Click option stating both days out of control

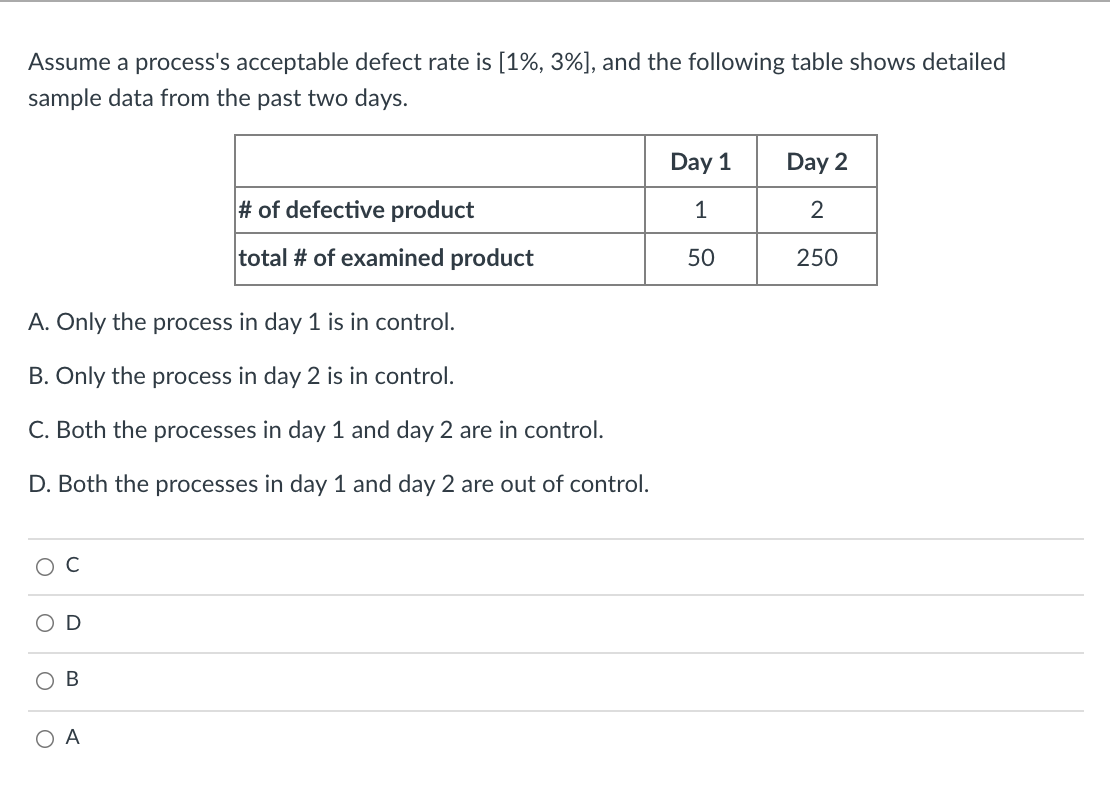click(x=340, y=483)
